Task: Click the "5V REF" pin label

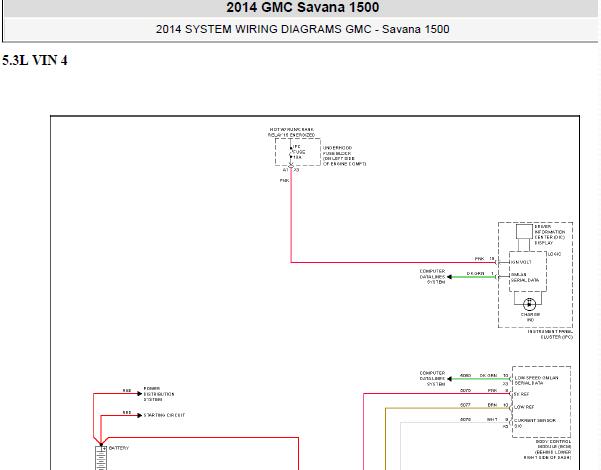Action: coord(522,394)
